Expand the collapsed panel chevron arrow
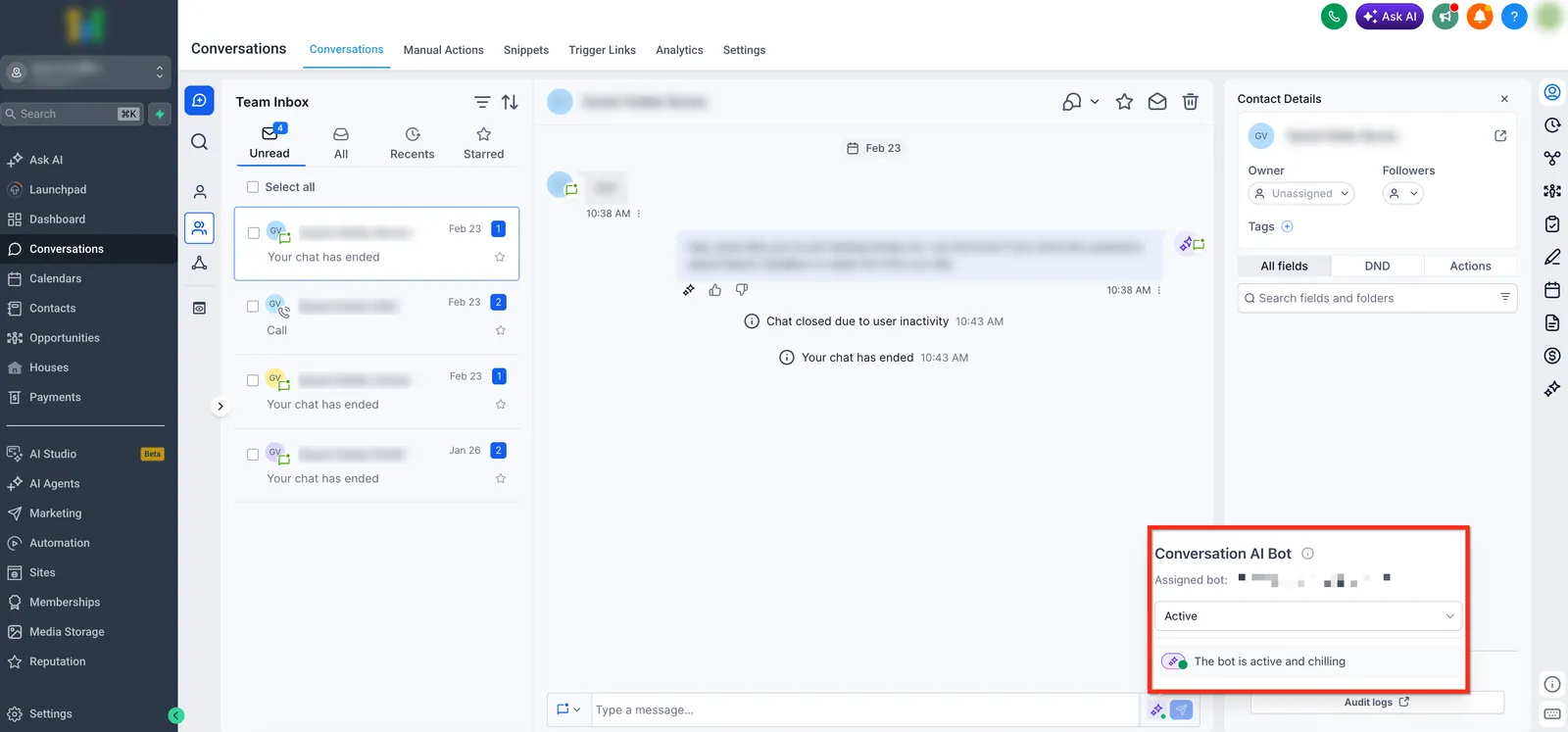This screenshot has height=732, width=1568. point(220,406)
